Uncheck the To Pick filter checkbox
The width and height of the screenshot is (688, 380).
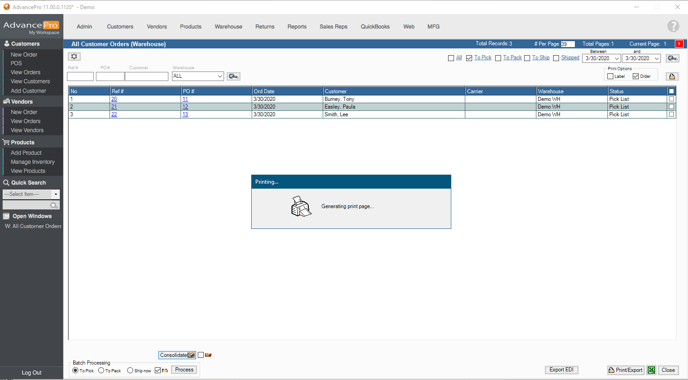(469, 58)
